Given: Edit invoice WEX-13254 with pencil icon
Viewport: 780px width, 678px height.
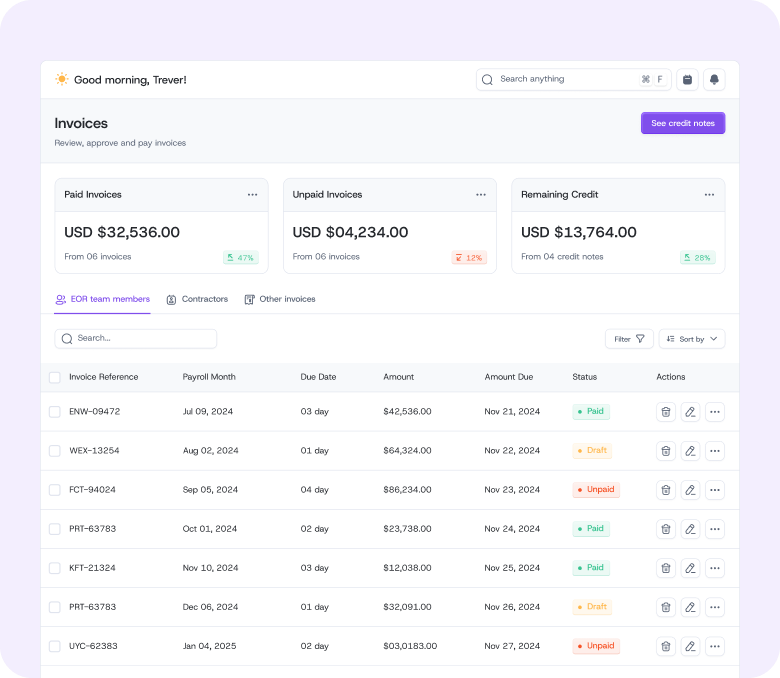Looking at the screenshot, I should 690,451.
